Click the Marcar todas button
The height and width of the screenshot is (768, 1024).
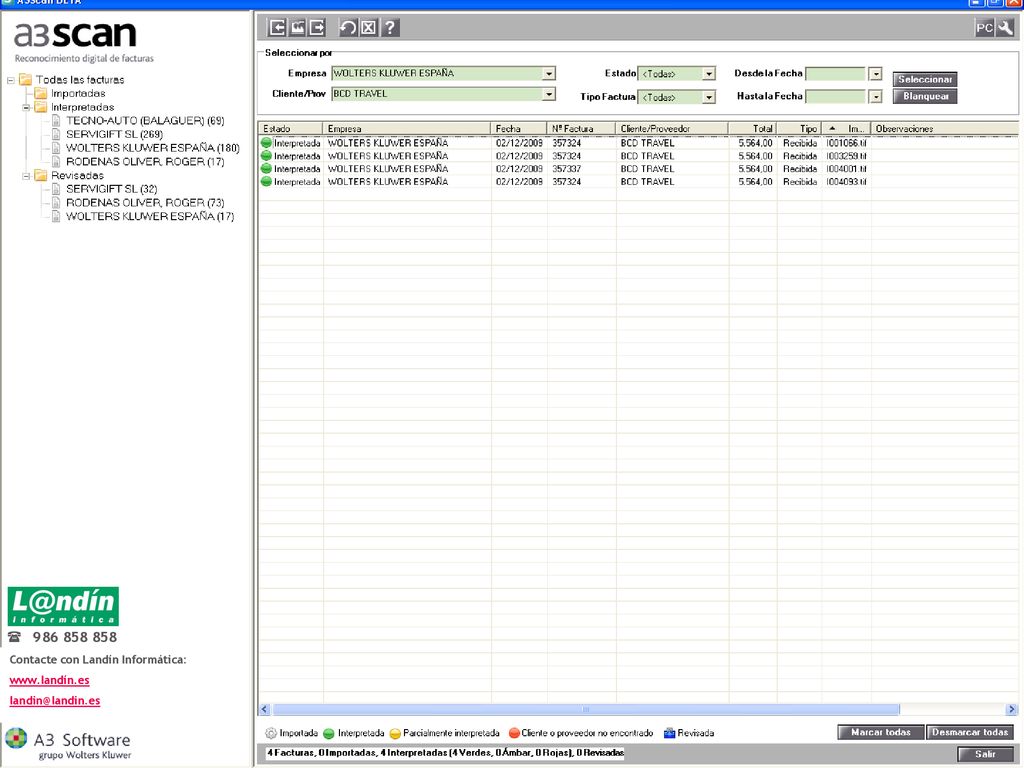(x=880, y=733)
